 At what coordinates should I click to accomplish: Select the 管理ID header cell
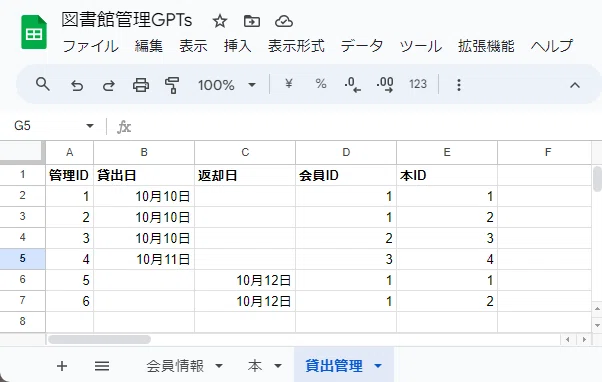click(x=69, y=175)
